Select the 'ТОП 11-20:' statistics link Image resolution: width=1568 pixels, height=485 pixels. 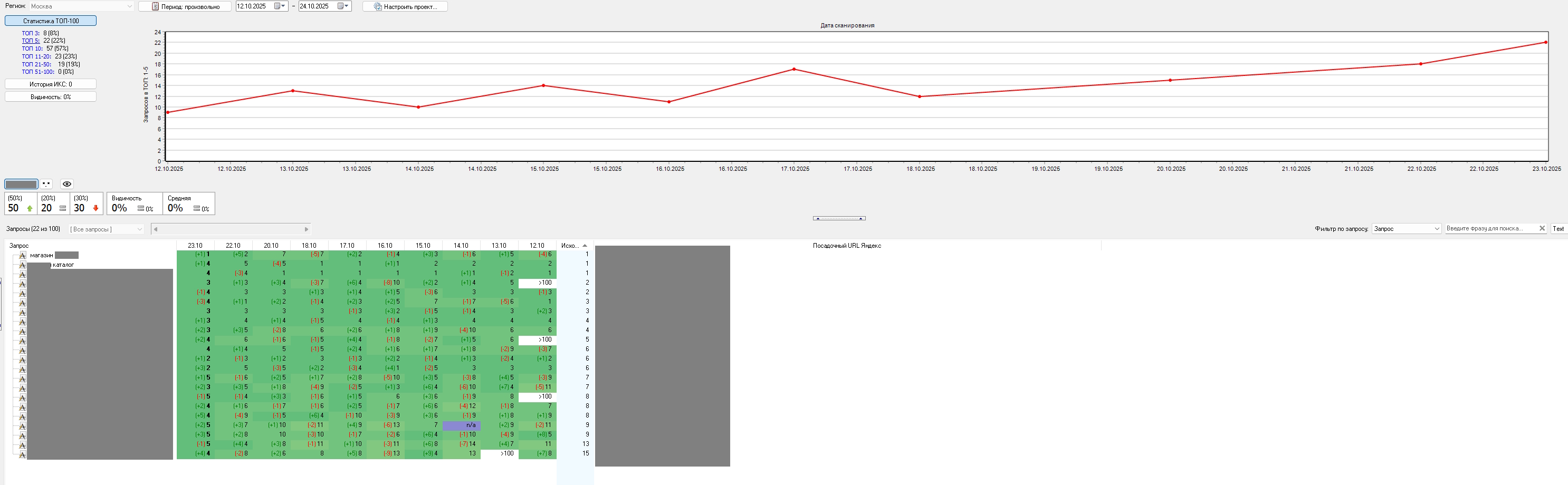click(x=36, y=56)
